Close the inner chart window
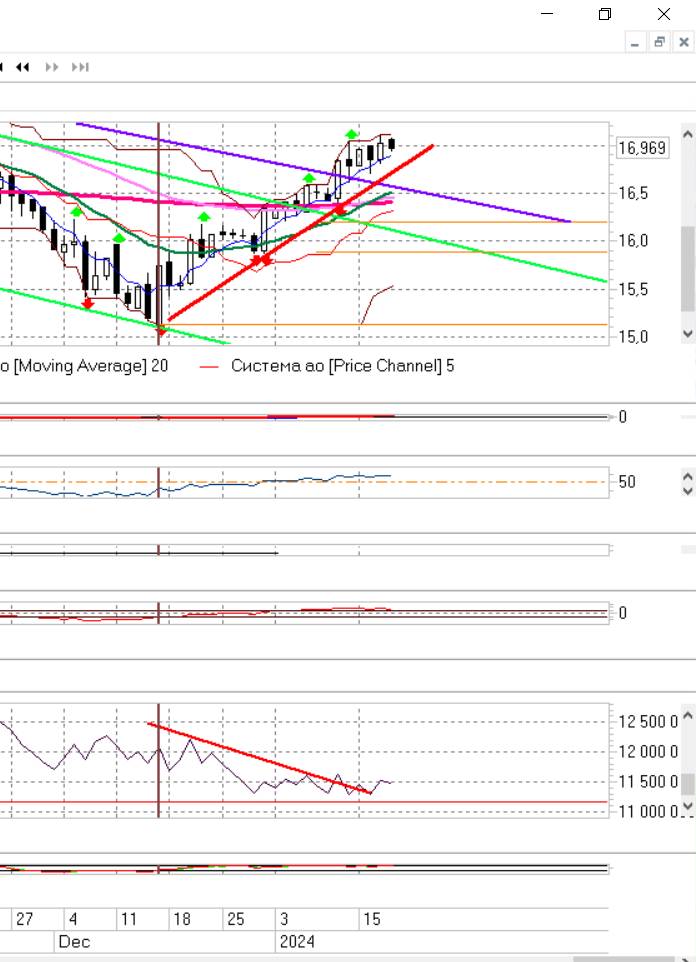 684,42
